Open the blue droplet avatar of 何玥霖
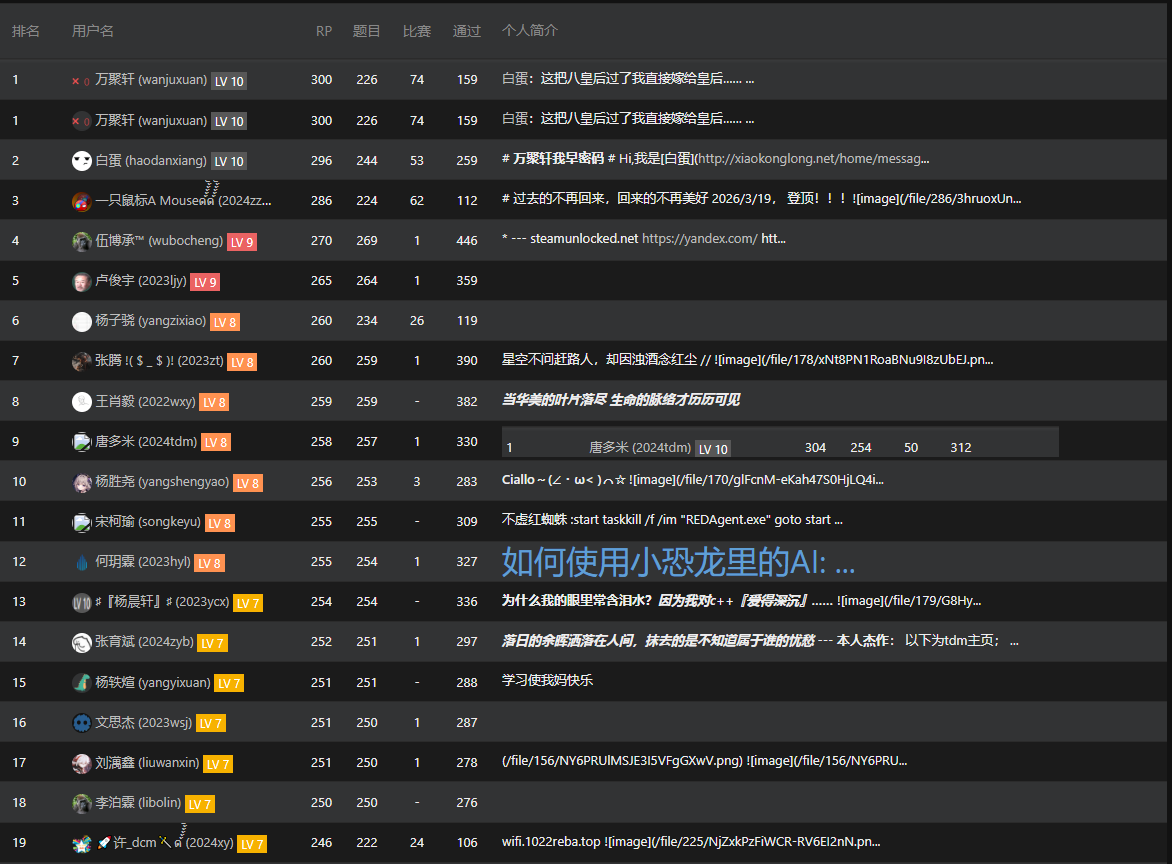Image resolution: width=1172 pixels, height=864 pixels. tap(81, 562)
